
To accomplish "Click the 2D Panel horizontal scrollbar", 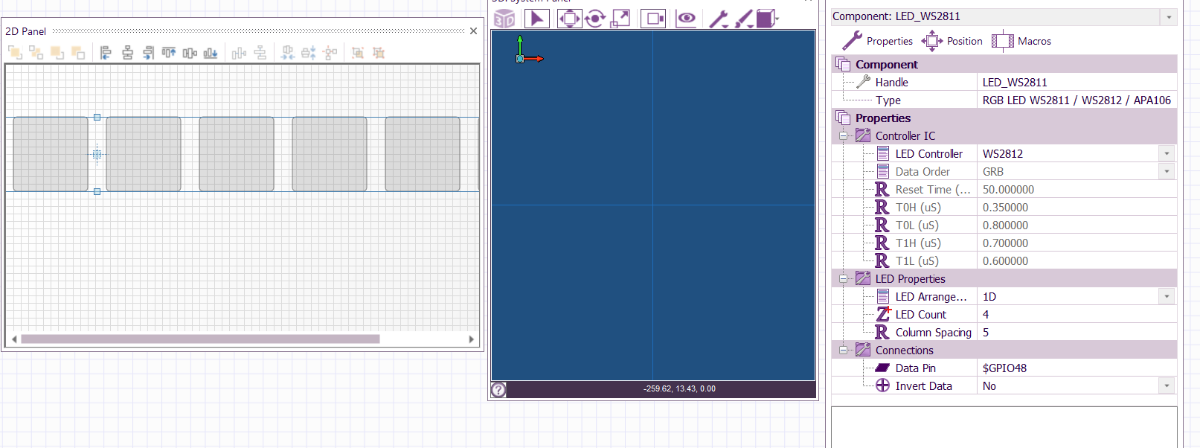I will pyautogui.click(x=200, y=339).
